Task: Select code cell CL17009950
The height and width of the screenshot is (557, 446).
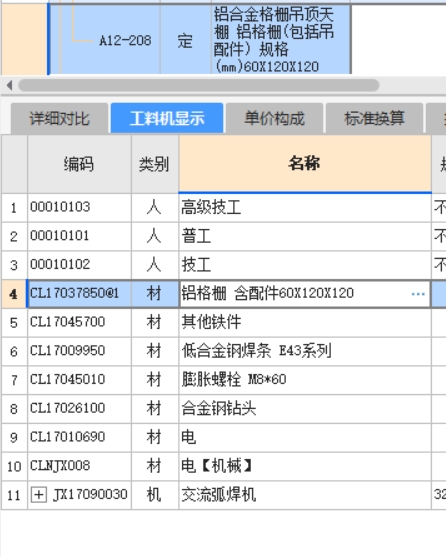Action: 79,351
